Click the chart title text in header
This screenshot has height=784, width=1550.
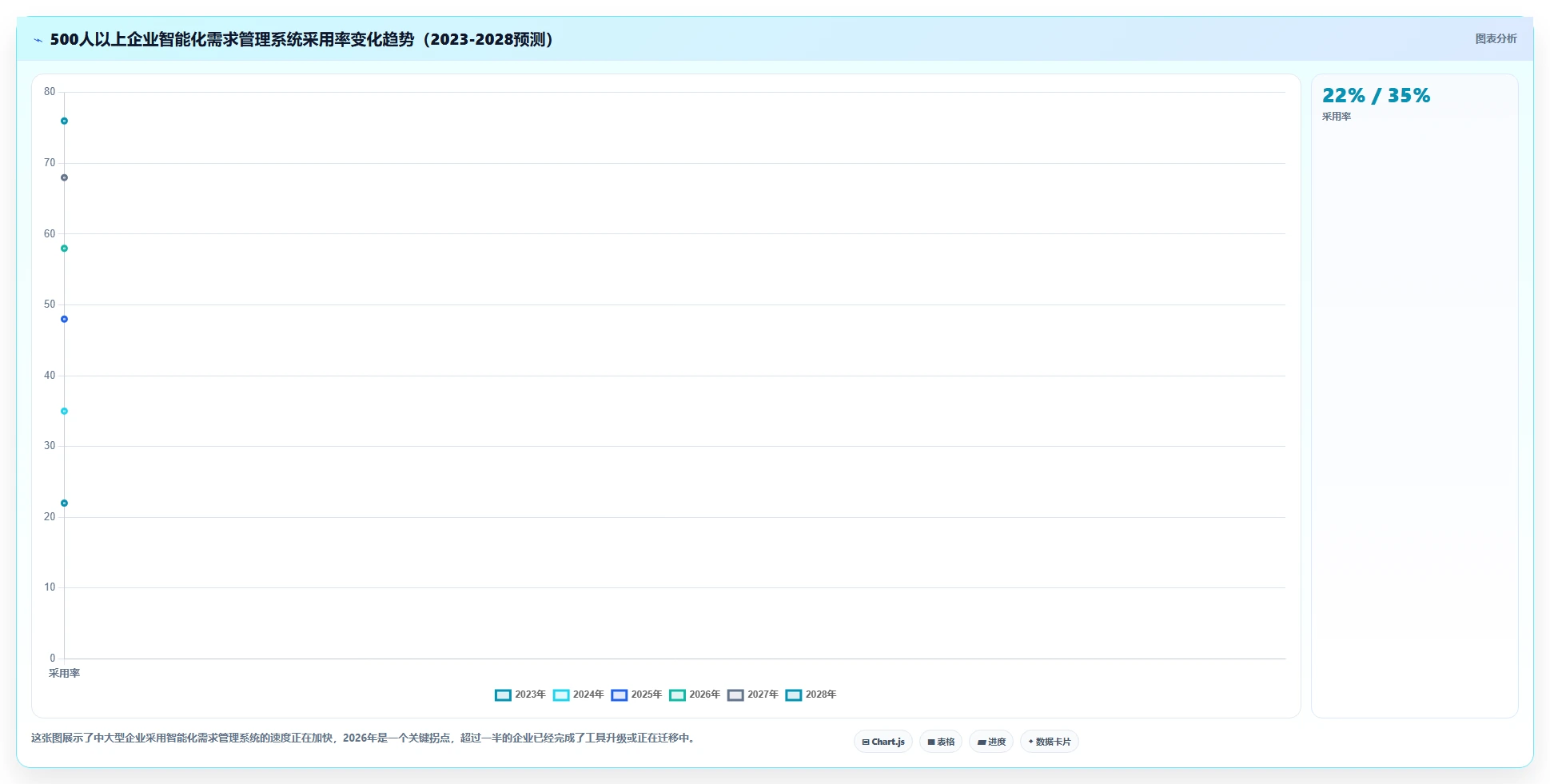(x=303, y=39)
